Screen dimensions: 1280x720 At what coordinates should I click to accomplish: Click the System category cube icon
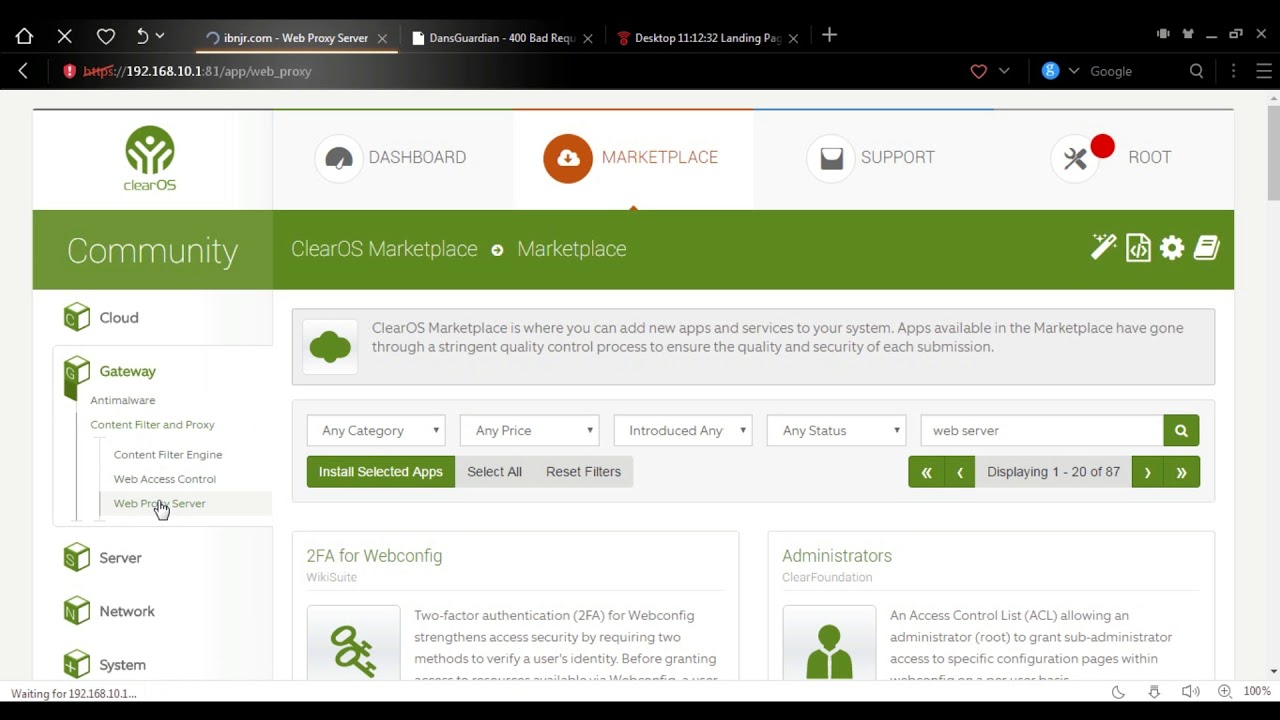point(77,664)
